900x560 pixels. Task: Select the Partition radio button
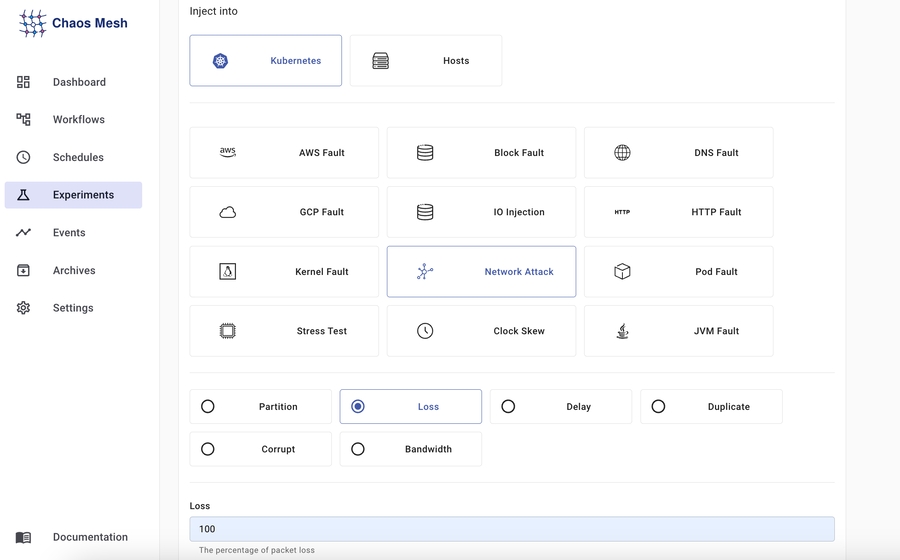click(208, 407)
